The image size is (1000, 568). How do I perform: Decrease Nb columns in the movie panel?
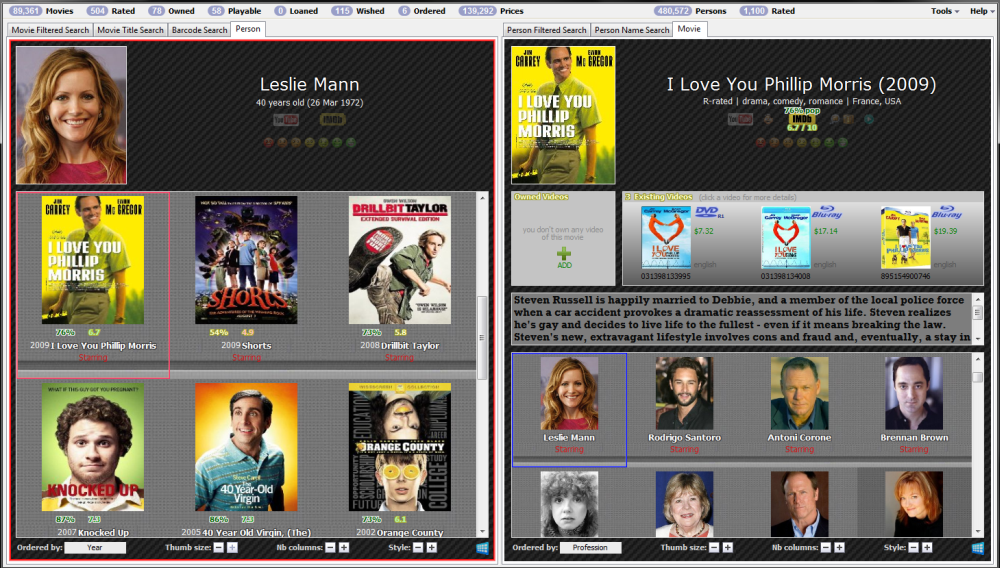point(826,548)
